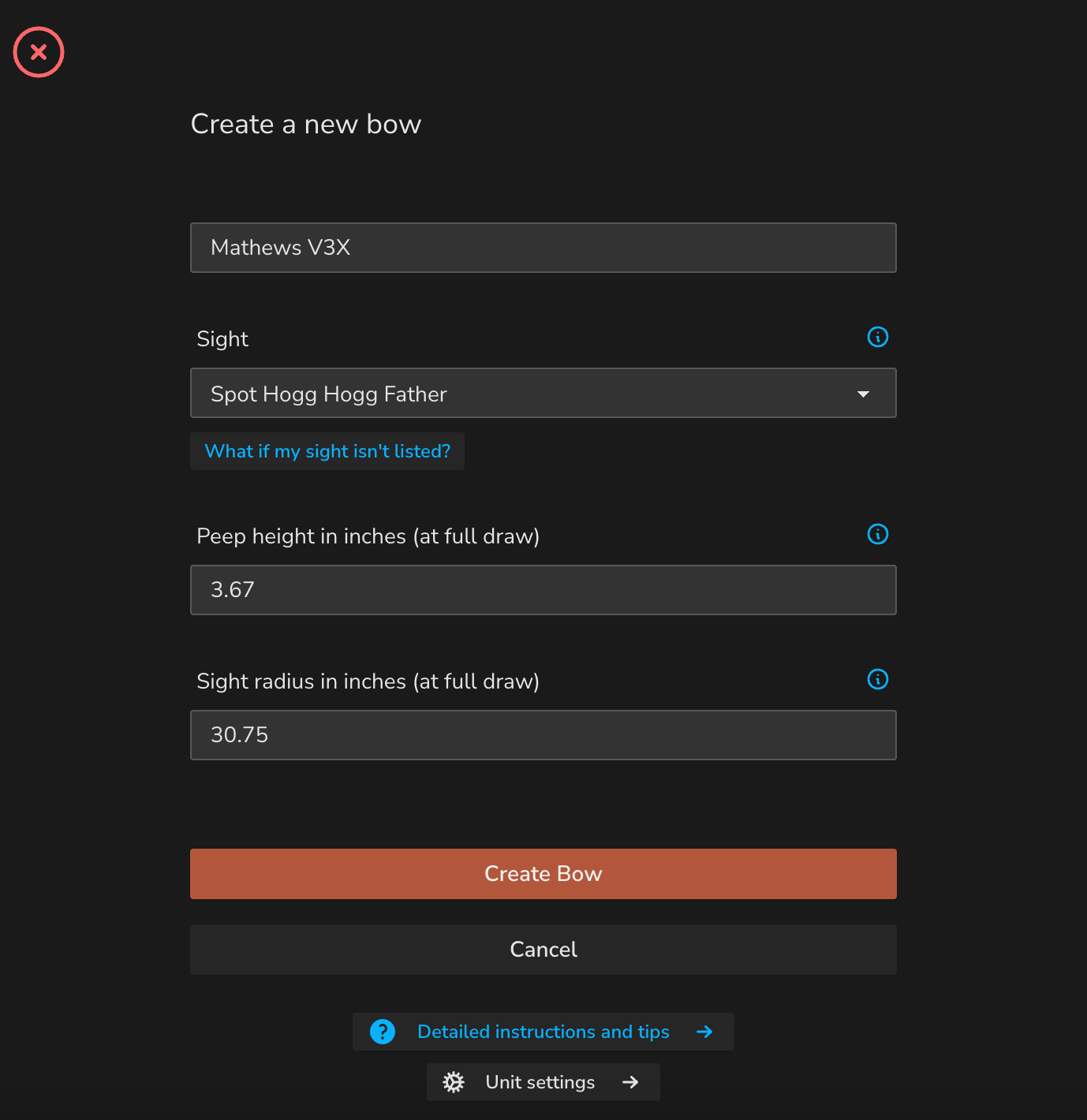The height and width of the screenshot is (1120, 1087).
Task: Open Detailed instructions and tips
Action: point(543,1032)
